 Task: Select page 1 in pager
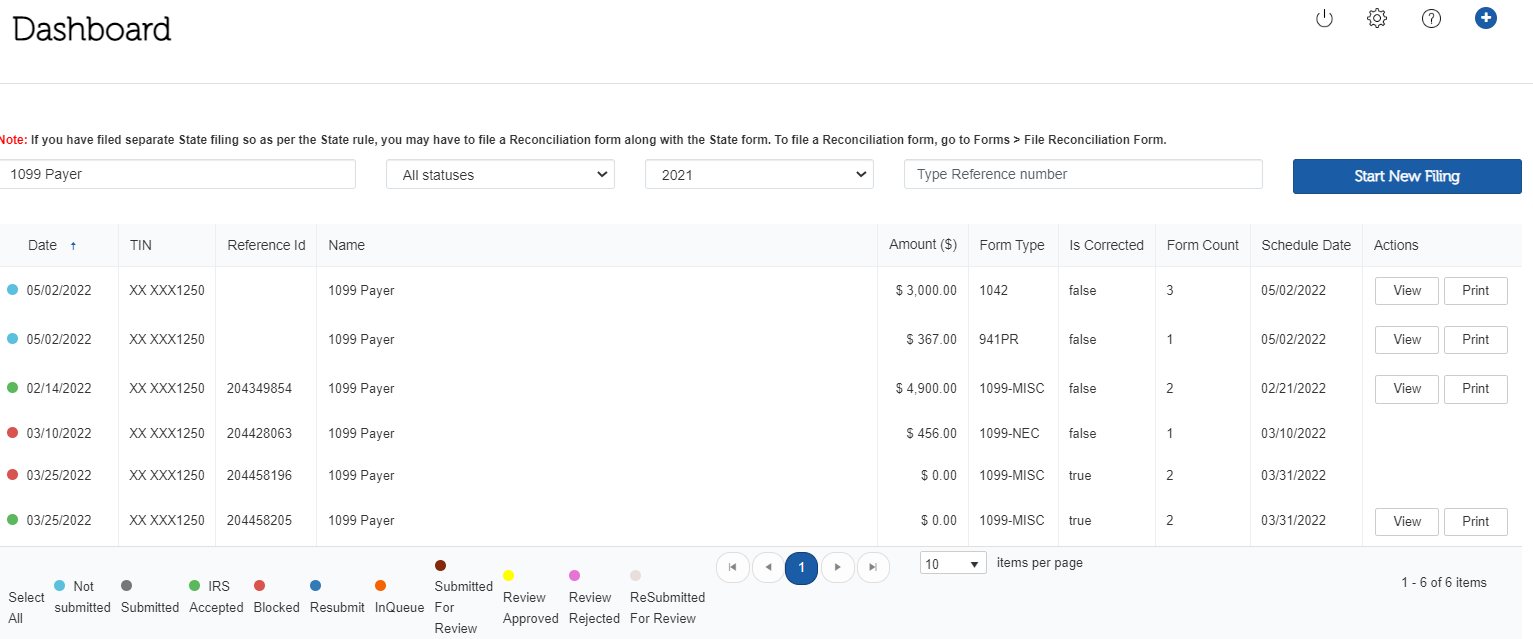[802, 568]
